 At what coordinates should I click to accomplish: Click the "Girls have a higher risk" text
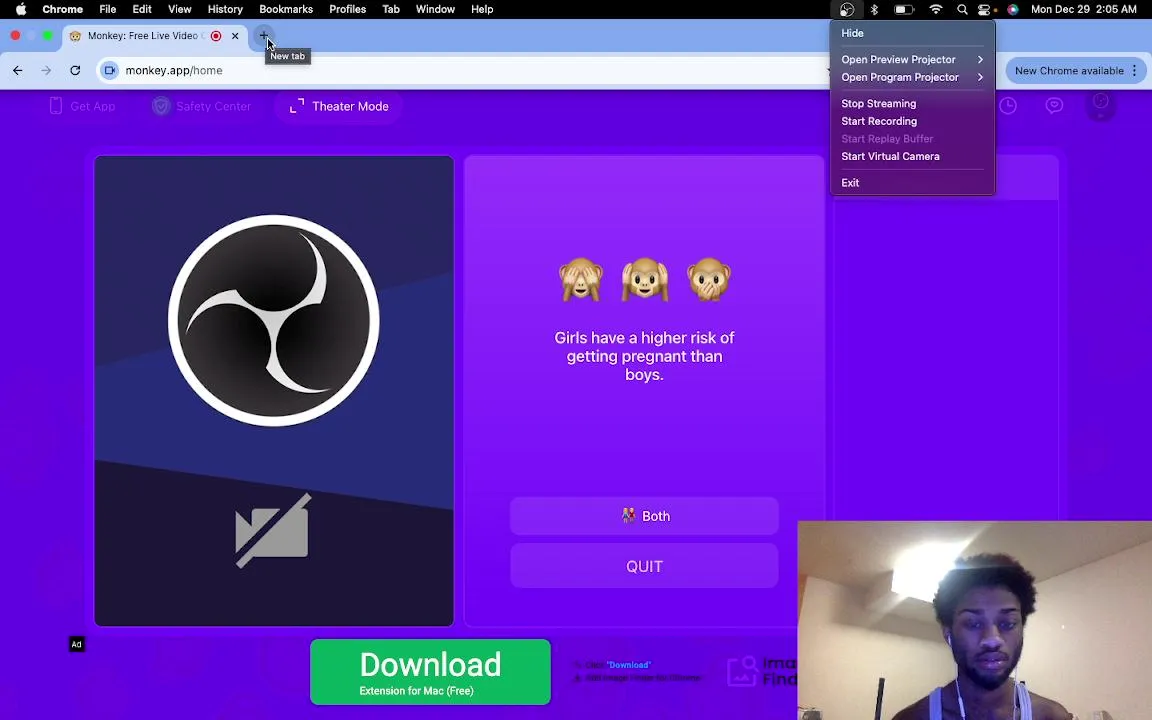644,356
